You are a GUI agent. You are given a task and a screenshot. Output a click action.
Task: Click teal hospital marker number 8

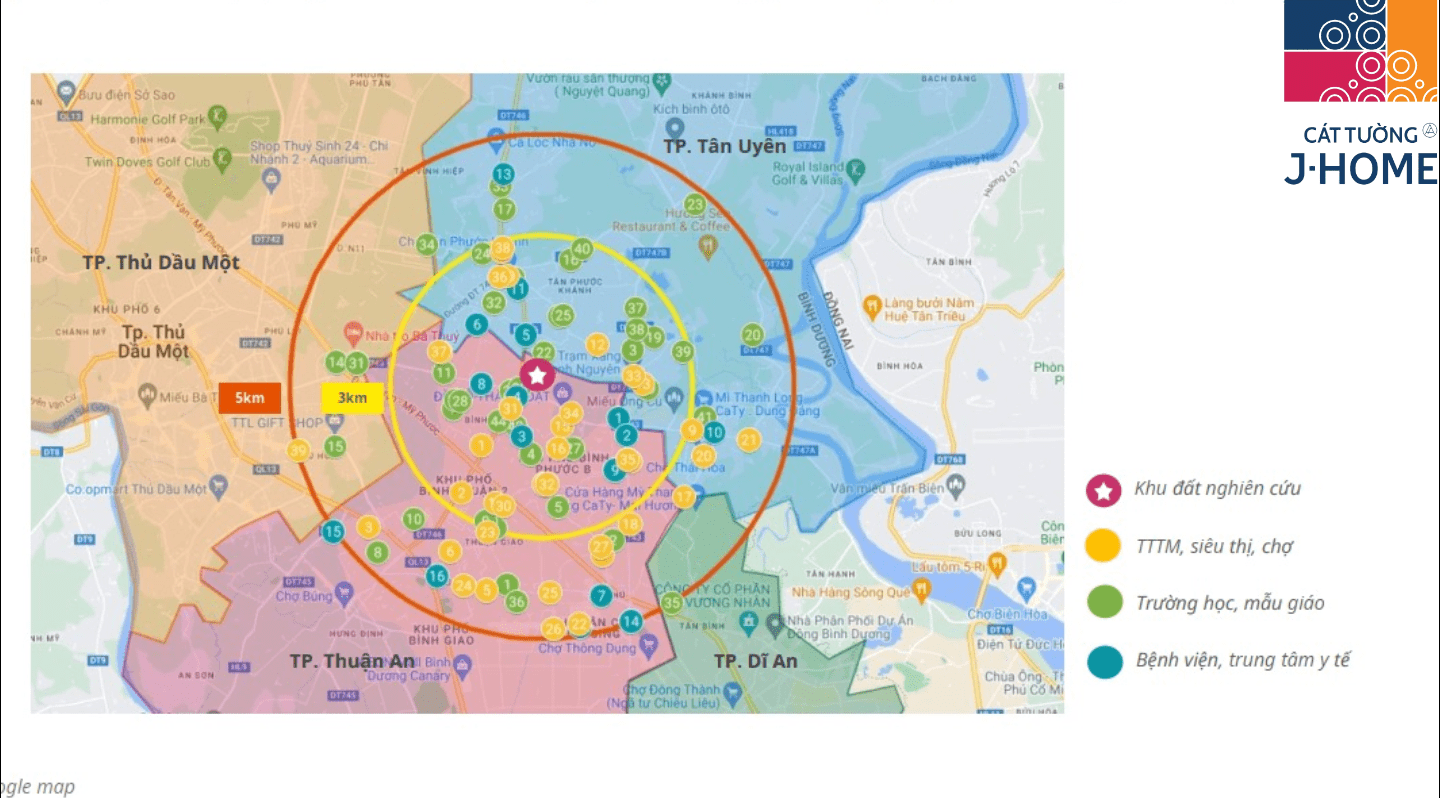tap(481, 383)
